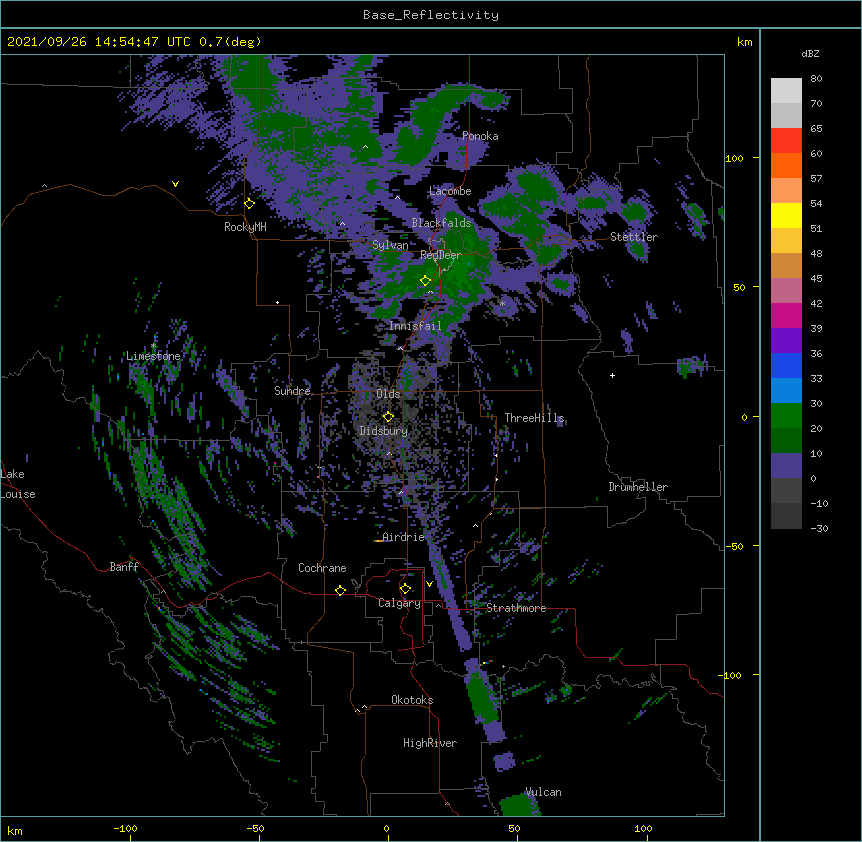
Task: Click the ThreeHills label
Action: point(534,418)
